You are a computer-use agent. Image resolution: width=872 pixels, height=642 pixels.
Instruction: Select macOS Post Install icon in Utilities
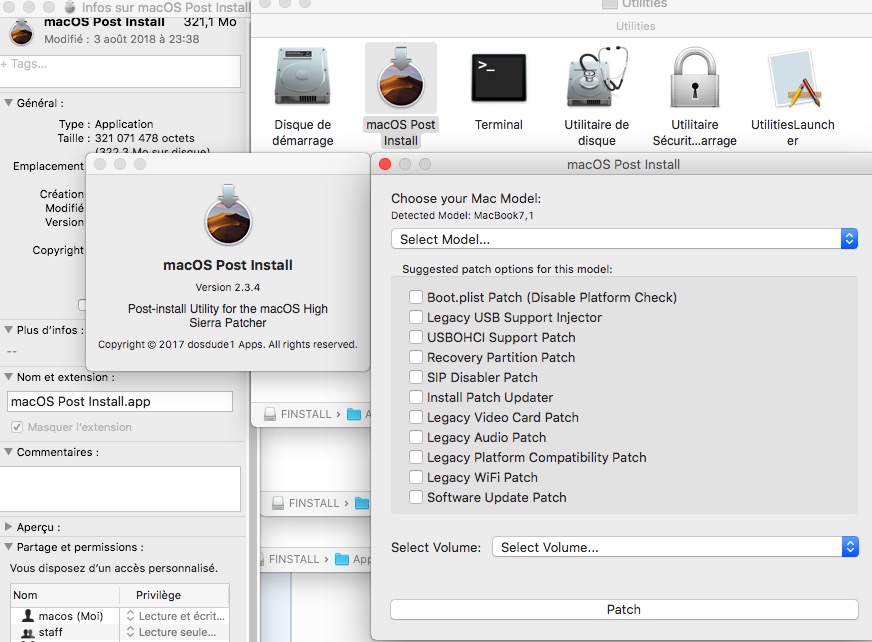400,78
